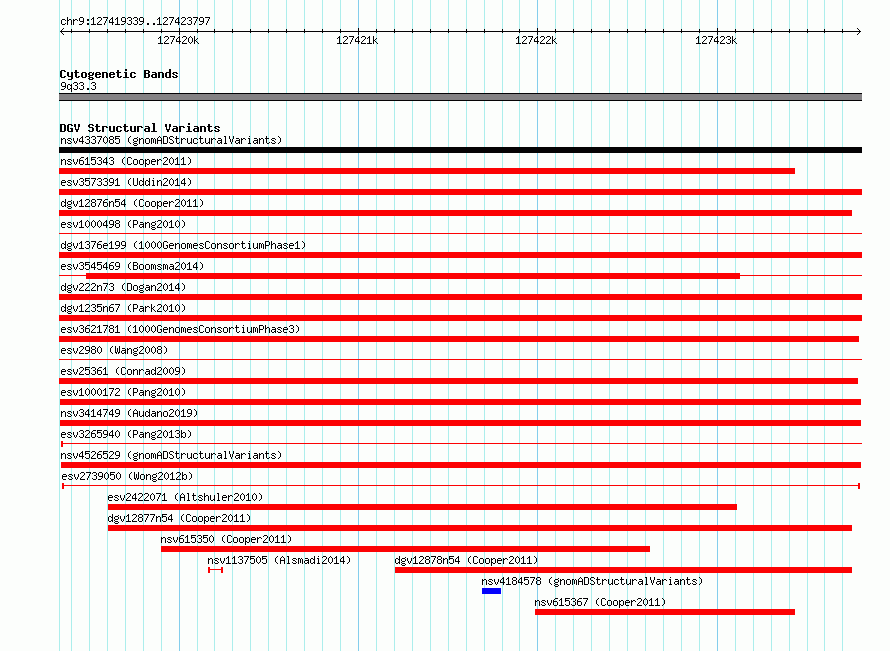Click the red bar under esv25361

point(459,381)
